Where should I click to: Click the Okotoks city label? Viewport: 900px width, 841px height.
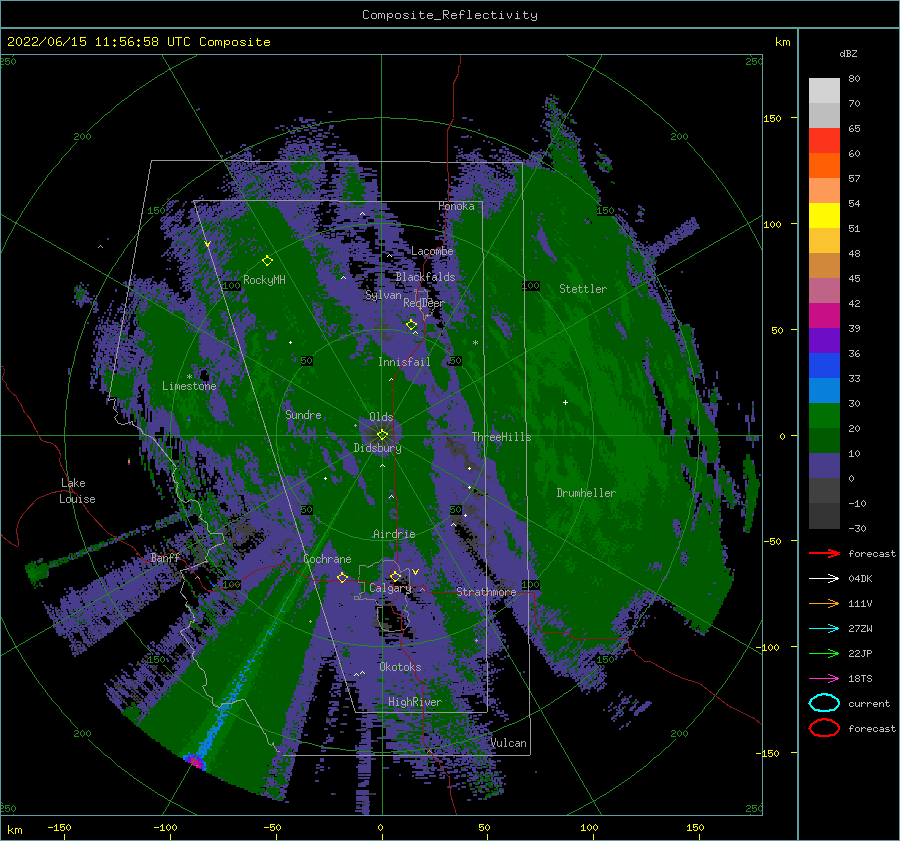tap(400, 667)
